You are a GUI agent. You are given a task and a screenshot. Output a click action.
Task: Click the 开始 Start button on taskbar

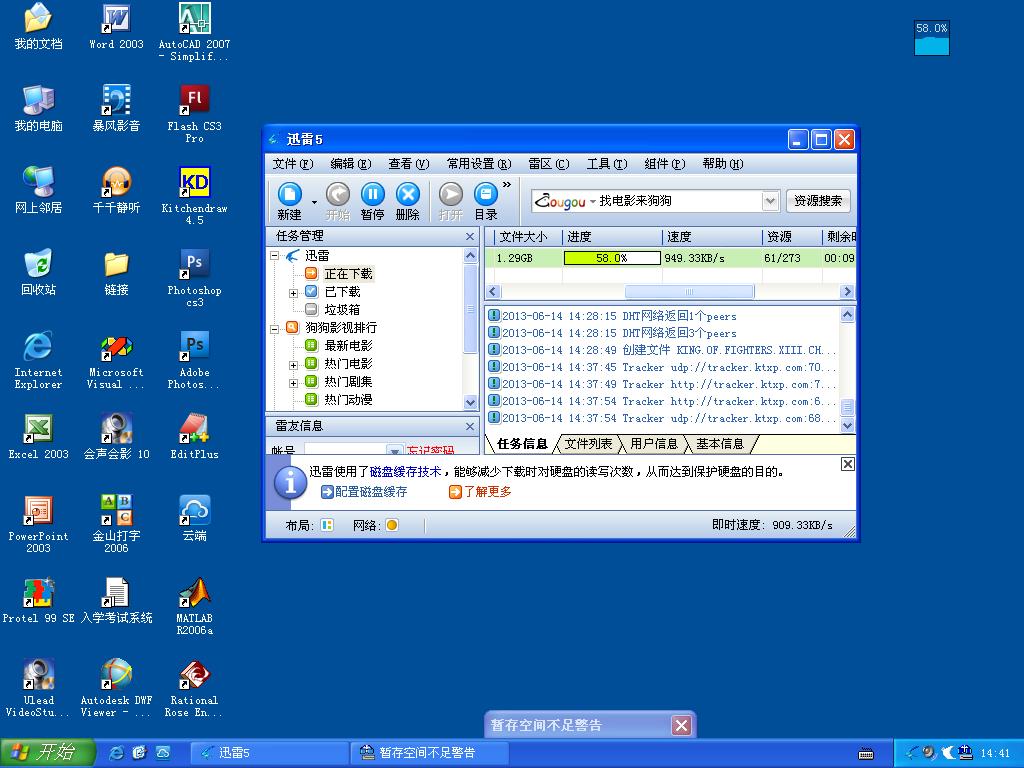point(48,753)
